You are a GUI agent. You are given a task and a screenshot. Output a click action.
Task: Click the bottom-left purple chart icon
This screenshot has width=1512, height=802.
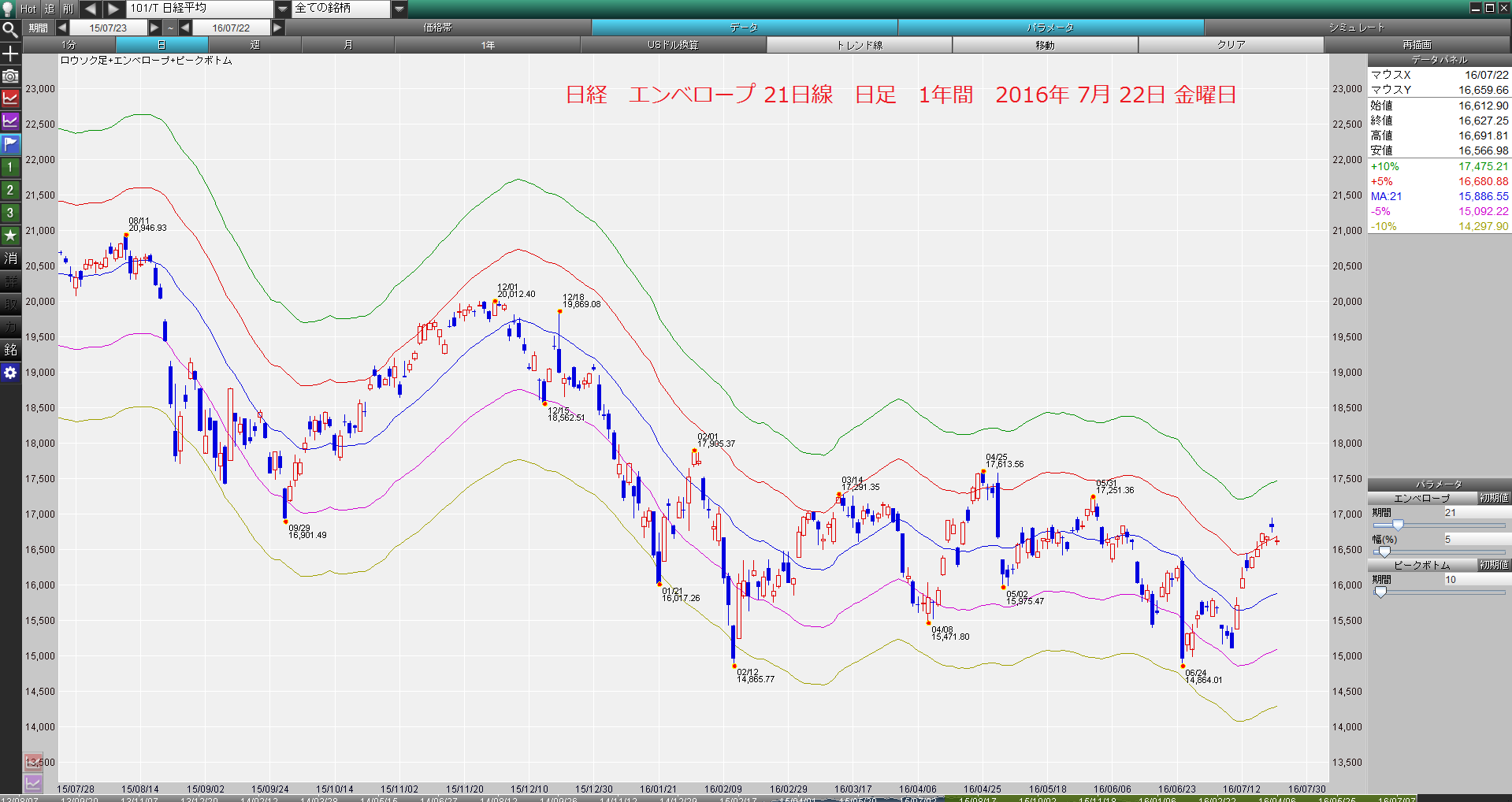pos(33,783)
